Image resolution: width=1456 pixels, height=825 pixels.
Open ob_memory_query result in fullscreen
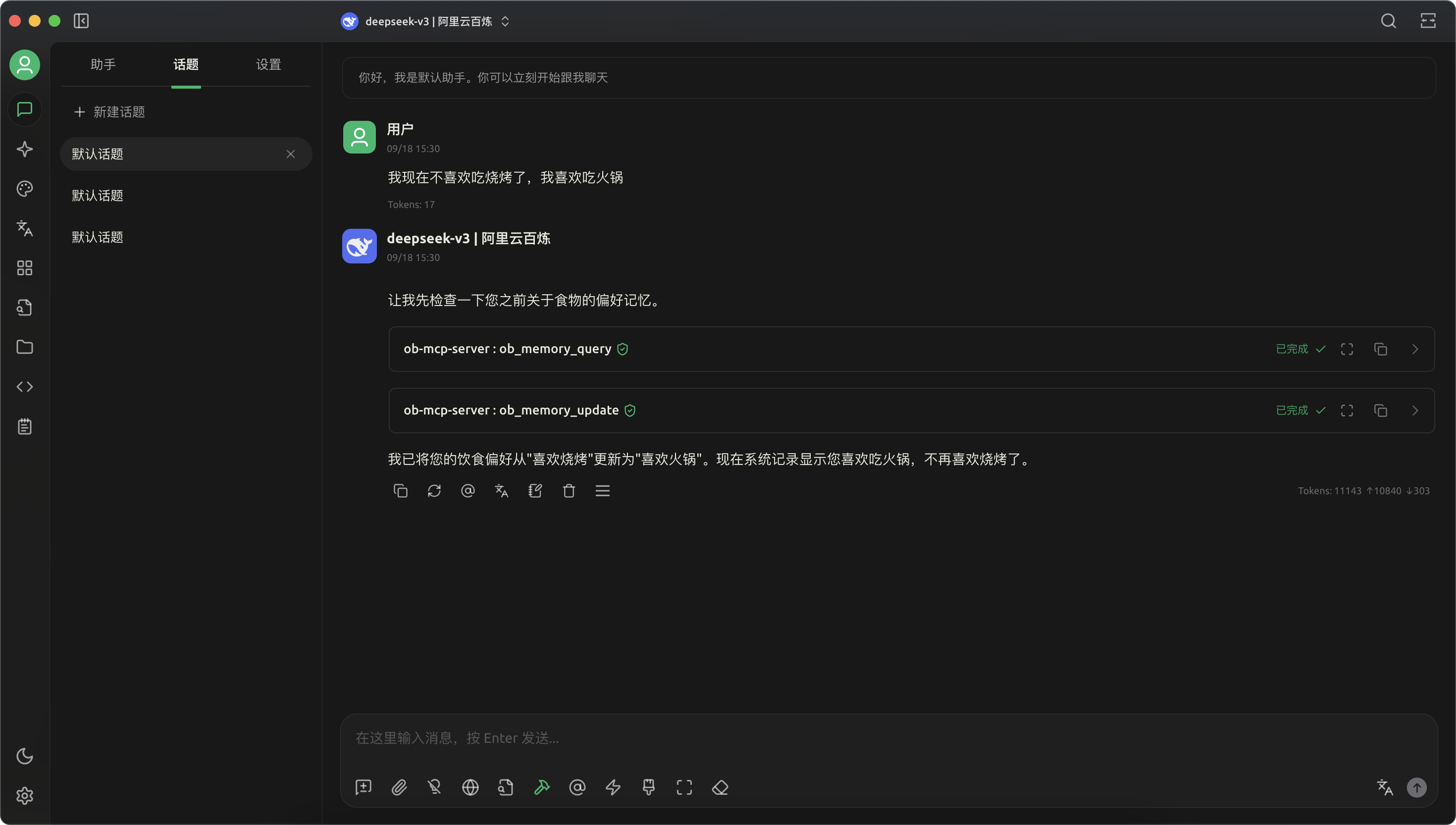click(1347, 349)
